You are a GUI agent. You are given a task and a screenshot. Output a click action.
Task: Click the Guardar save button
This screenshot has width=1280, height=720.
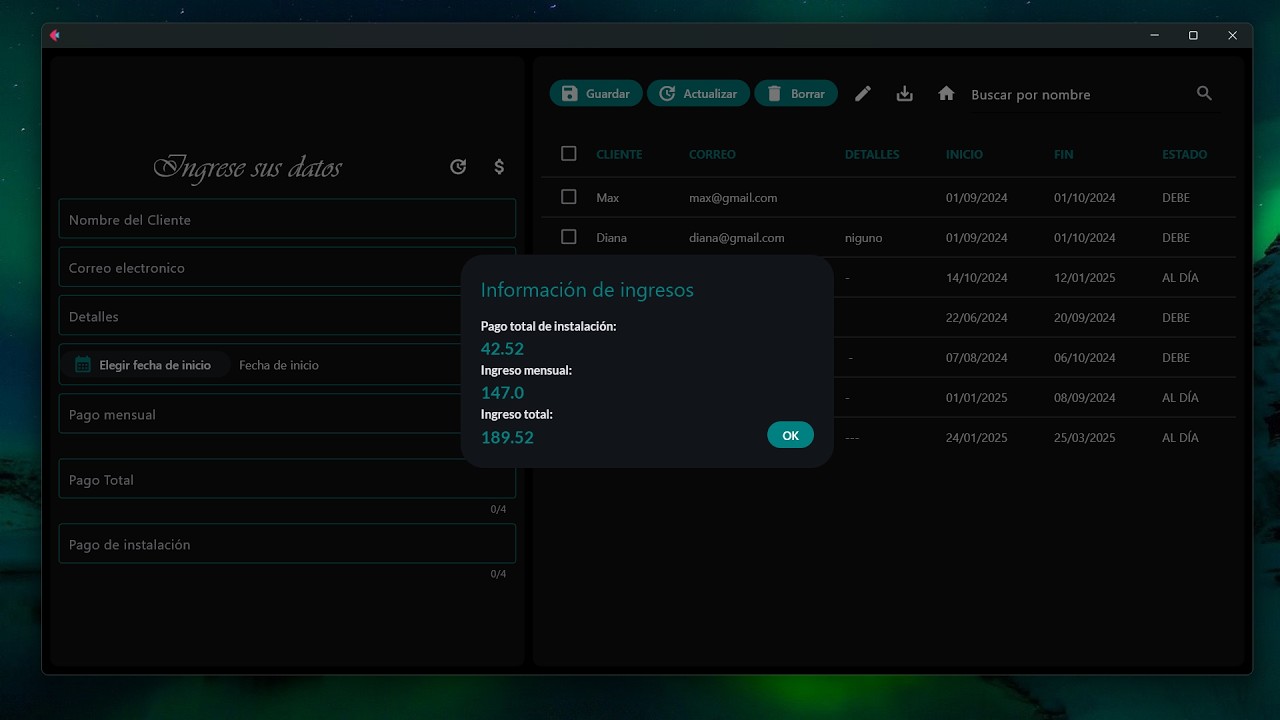coord(596,94)
